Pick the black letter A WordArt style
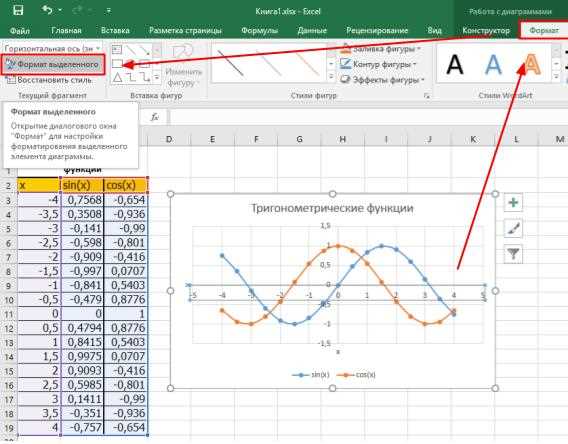This screenshot has height=444, width=568. click(x=455, y=64)
